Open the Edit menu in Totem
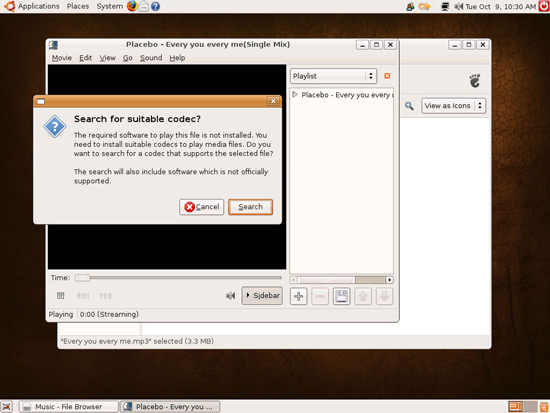The width and height of the screenshot is (550, 413). coord(85,58)
